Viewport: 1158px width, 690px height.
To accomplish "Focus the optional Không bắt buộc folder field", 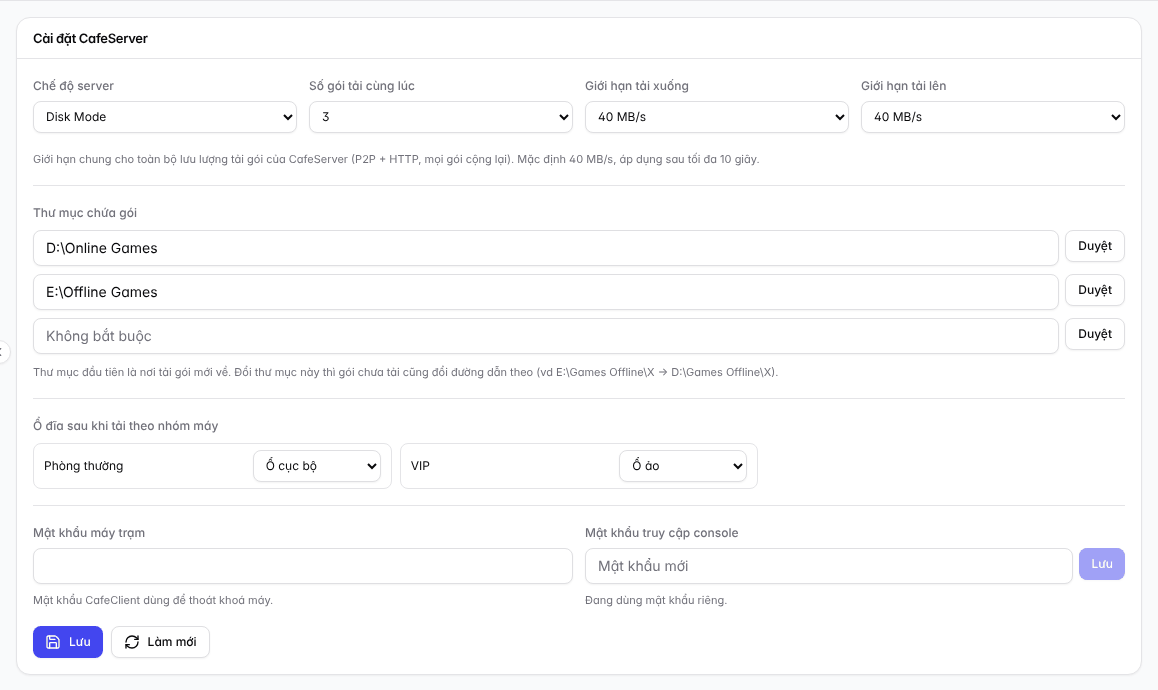I will pos(546,336).
